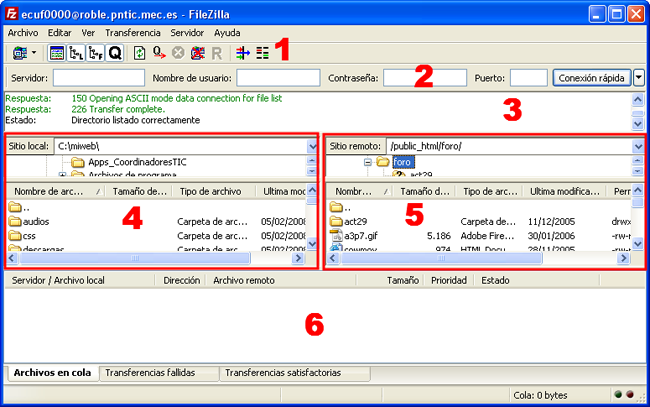Open the Transferencia menu
Viewport: 650px width, 407px height.
tap(132, 33)
